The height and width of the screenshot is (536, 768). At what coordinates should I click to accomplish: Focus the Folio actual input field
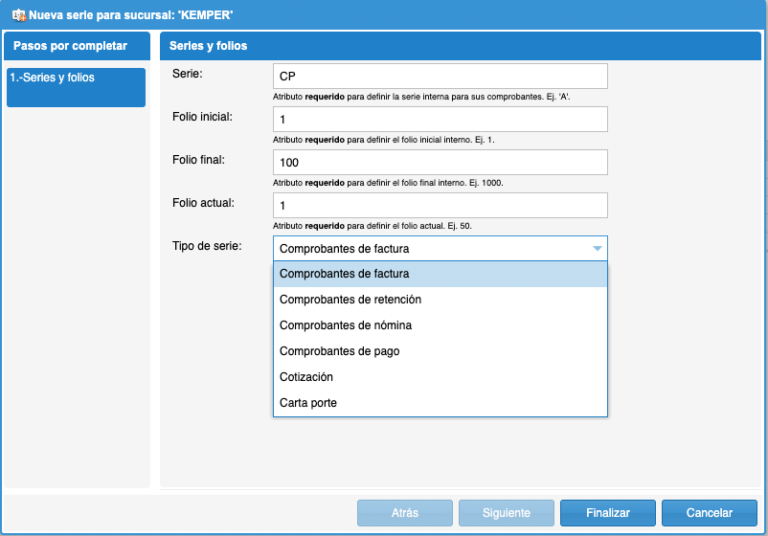(440, 205)
